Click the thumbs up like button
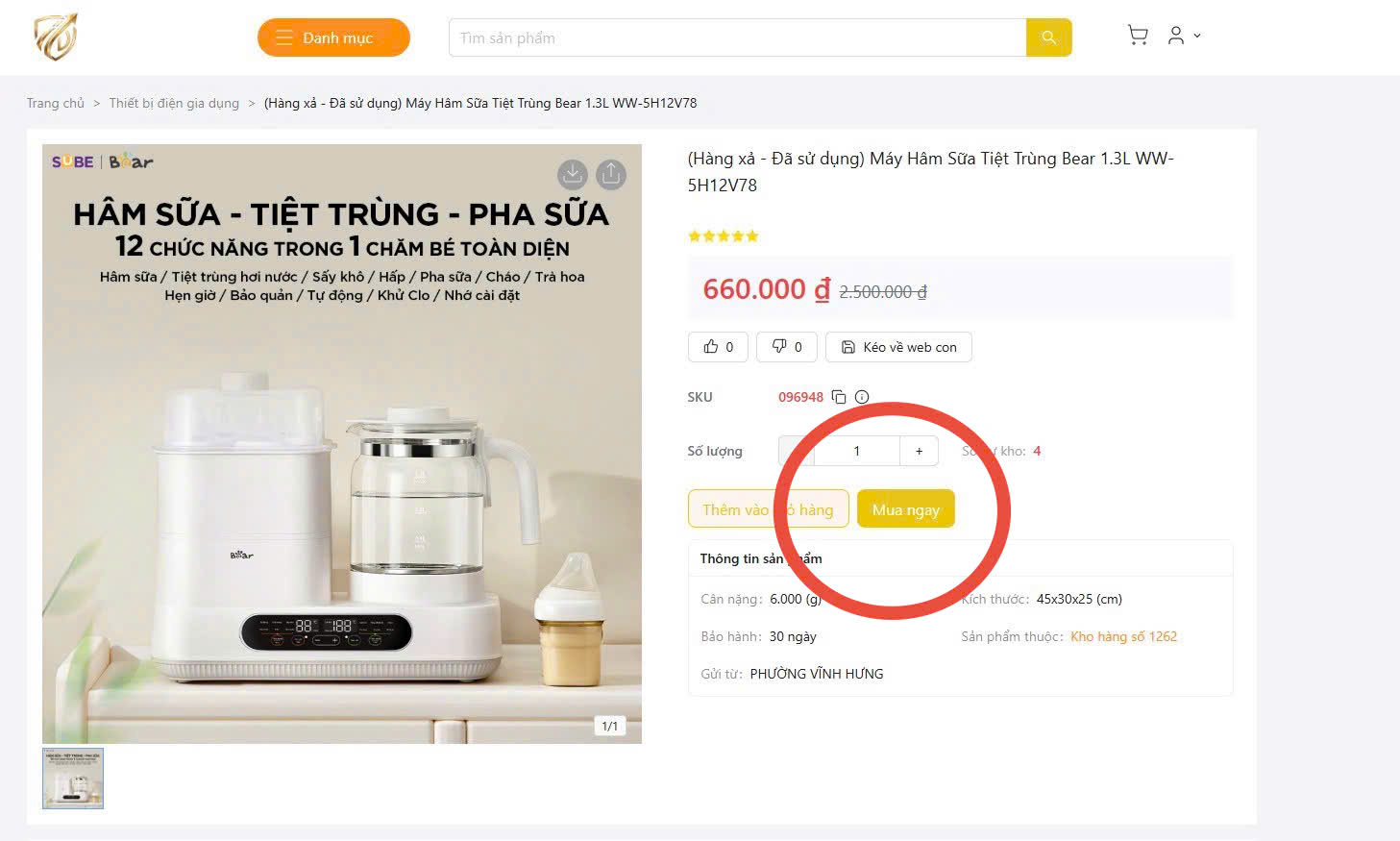This screenshot has width=1400, height=841. [718, 347]
